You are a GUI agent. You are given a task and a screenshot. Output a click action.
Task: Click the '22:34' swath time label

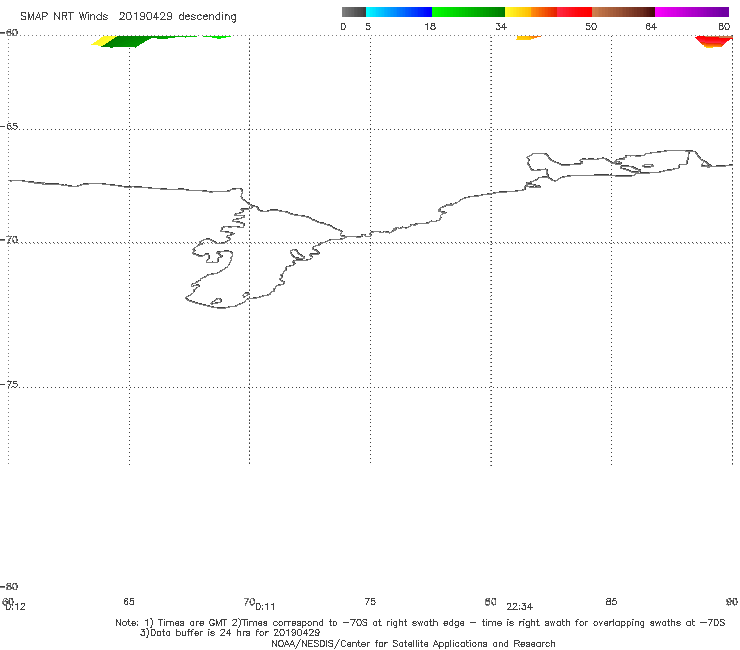(520, 607)
